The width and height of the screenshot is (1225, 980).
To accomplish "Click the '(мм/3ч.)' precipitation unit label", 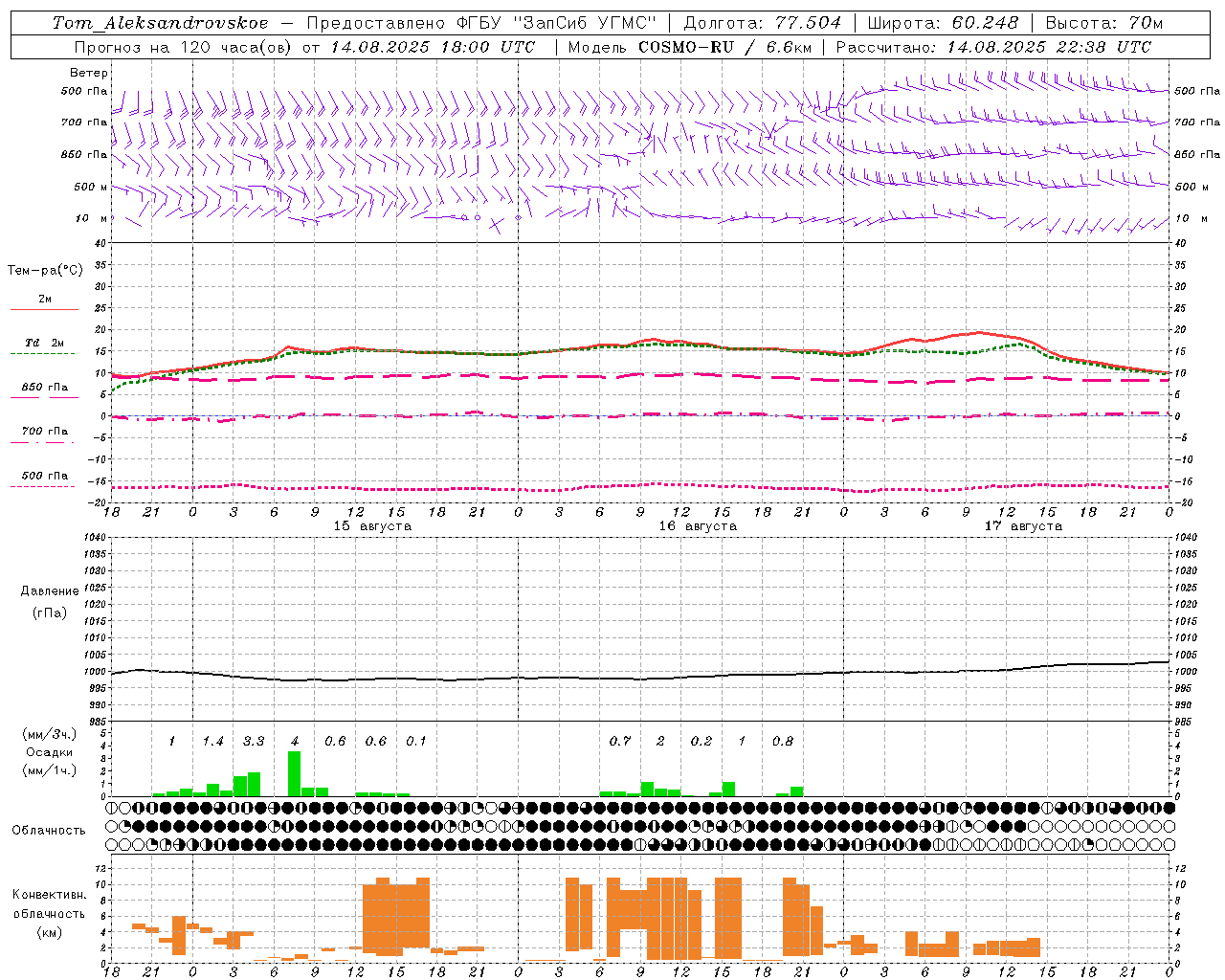I will pyautogui.click(x=52, y=734).
